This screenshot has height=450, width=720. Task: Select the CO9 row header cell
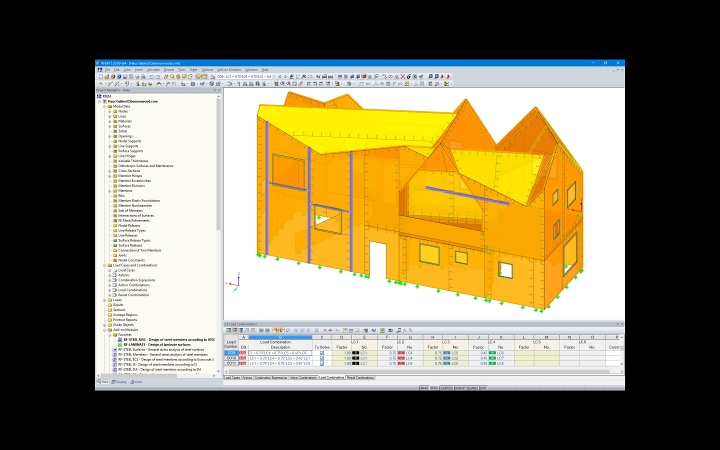[x=231, y=353]
